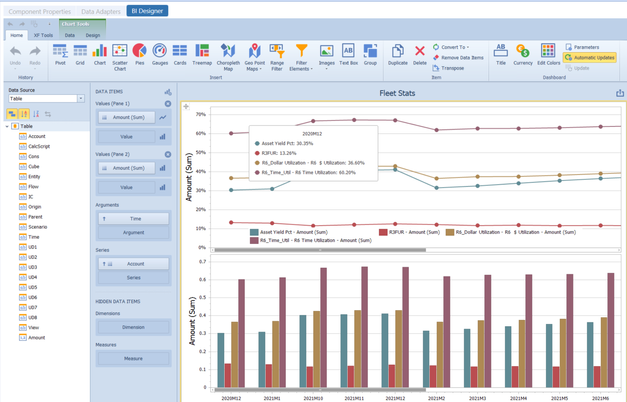Open Edit Colors dialog
Viewport: 627px width, 402px height.
(x=548, y=55)
